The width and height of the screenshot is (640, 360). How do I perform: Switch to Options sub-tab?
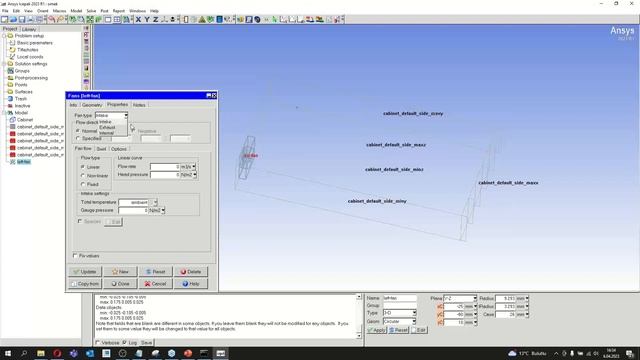pos(119,149)
